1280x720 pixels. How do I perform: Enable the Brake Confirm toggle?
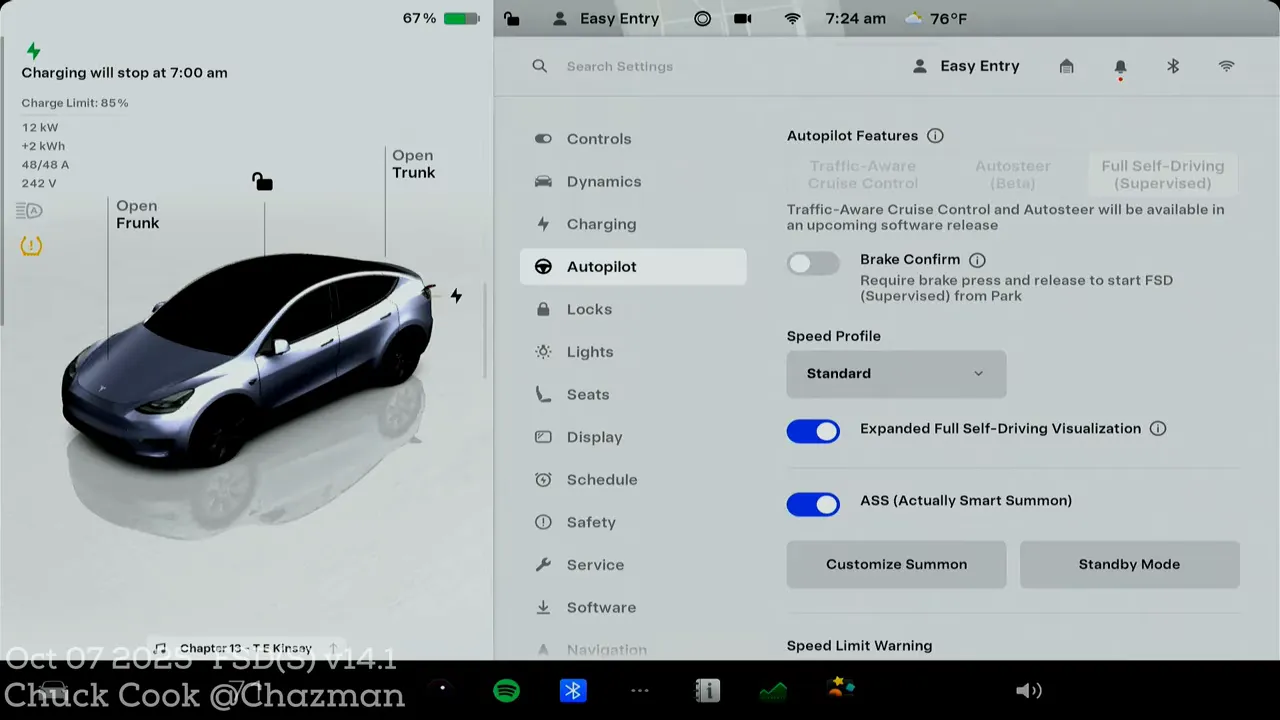(x=813, y=264)
